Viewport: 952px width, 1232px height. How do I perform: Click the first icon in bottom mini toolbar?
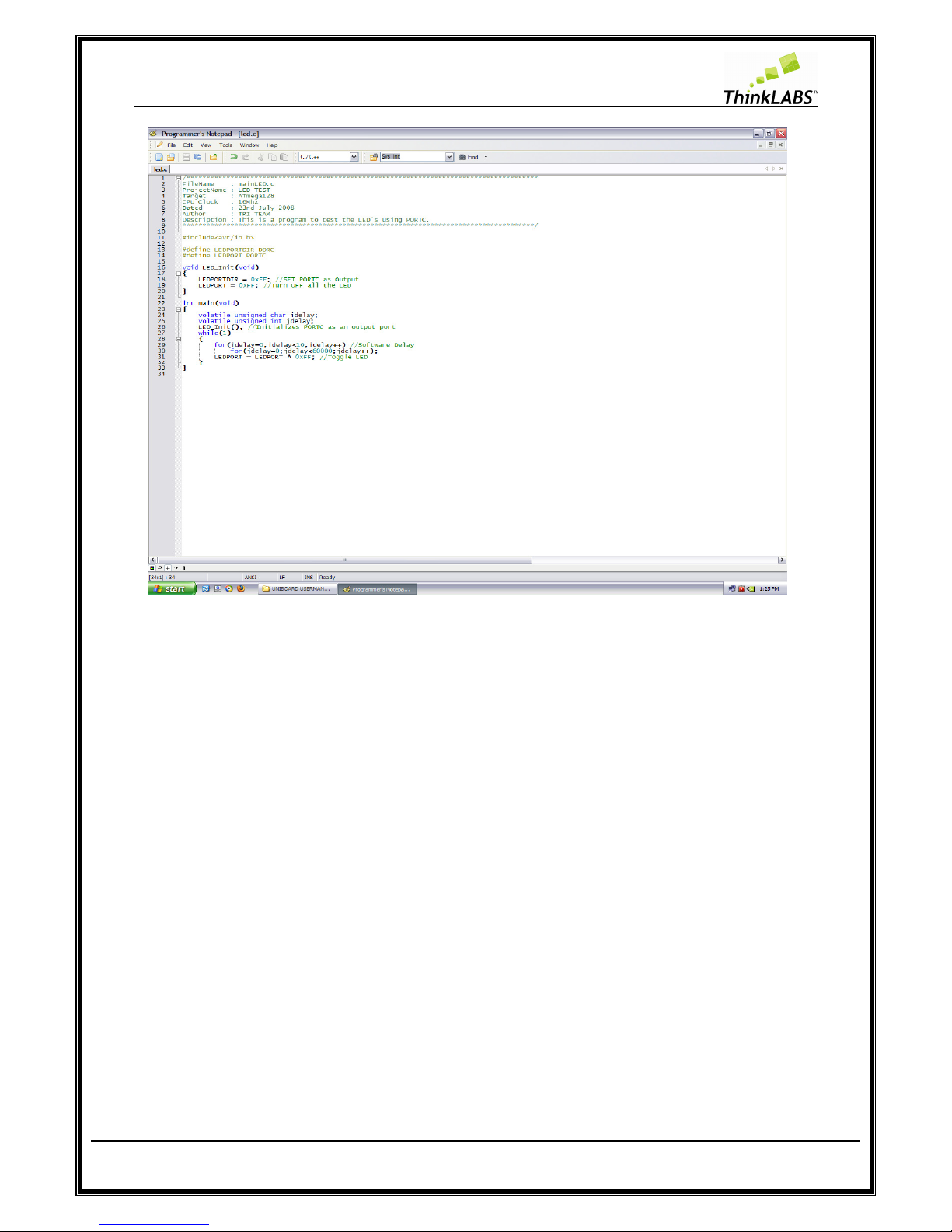click(x=152, y=568)
